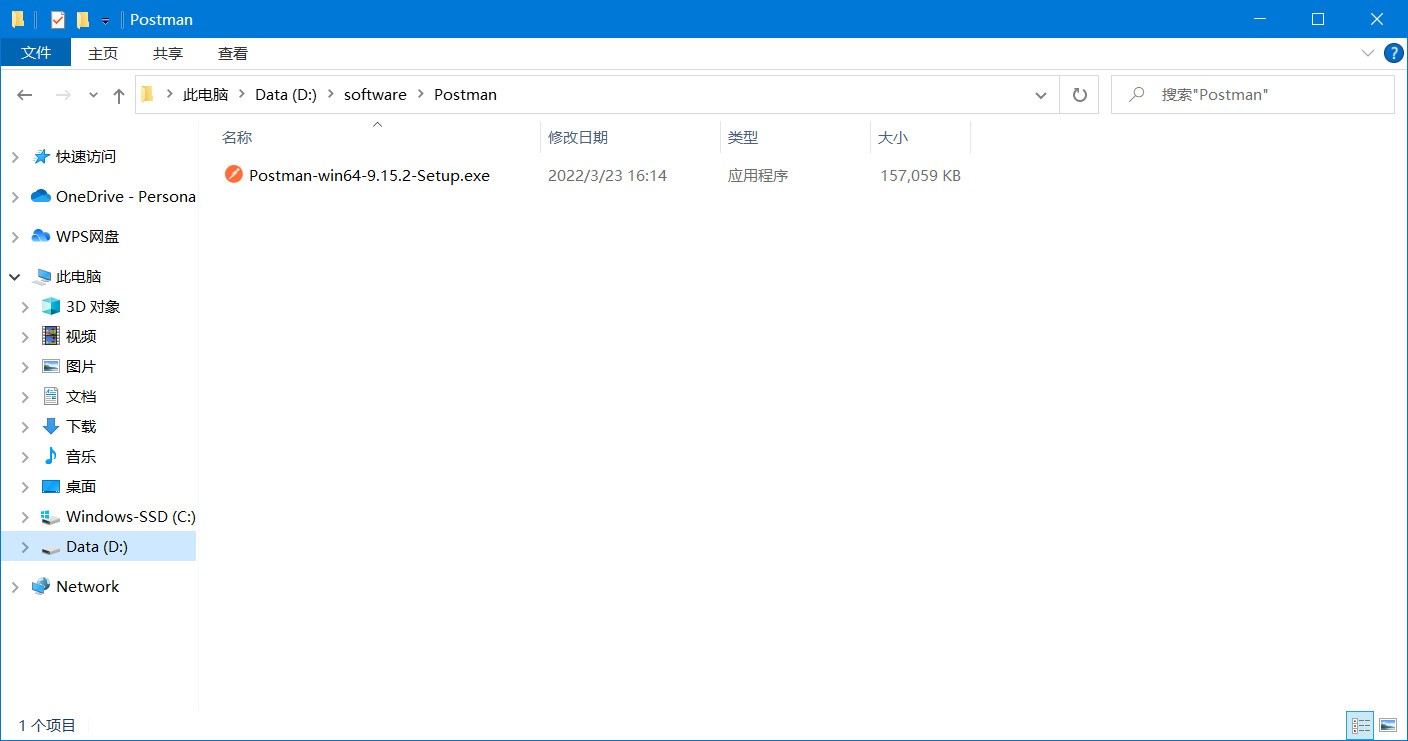Expand the Network tree node

click(14, 587)
